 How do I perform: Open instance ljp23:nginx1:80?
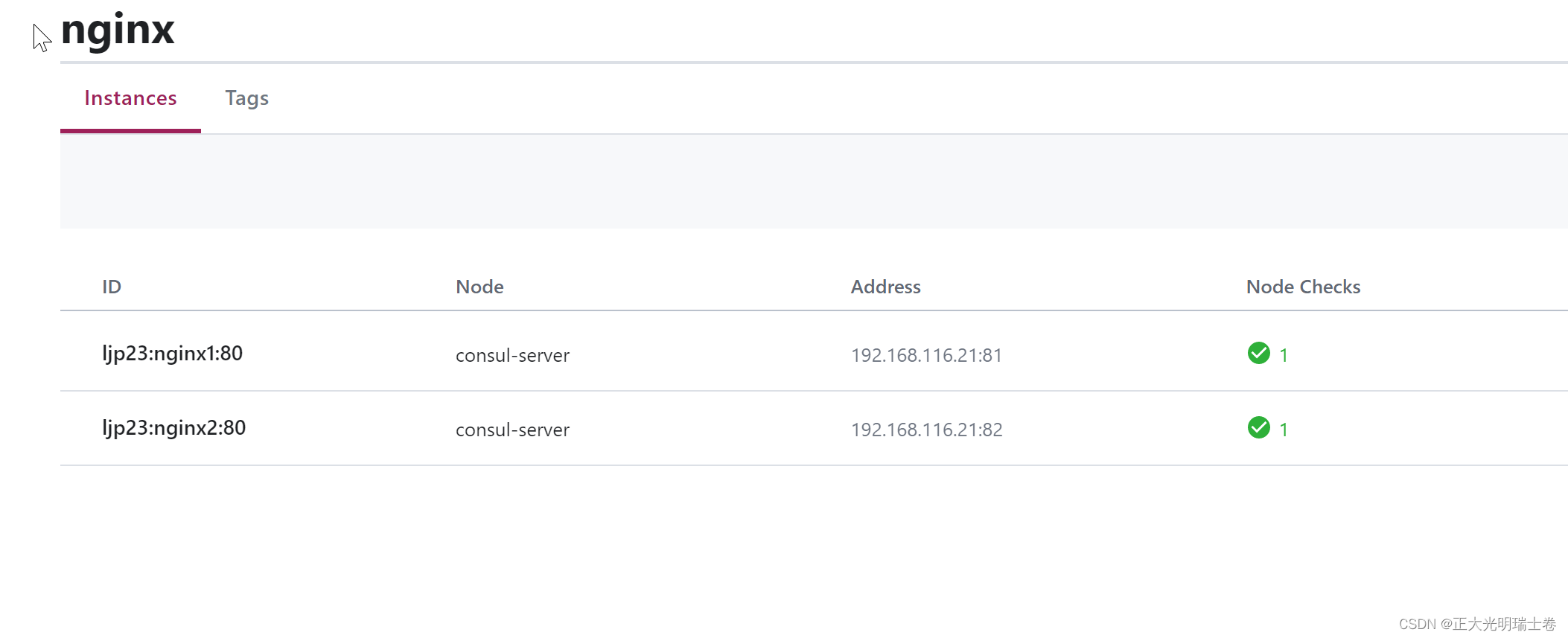[x=173, y=353]
